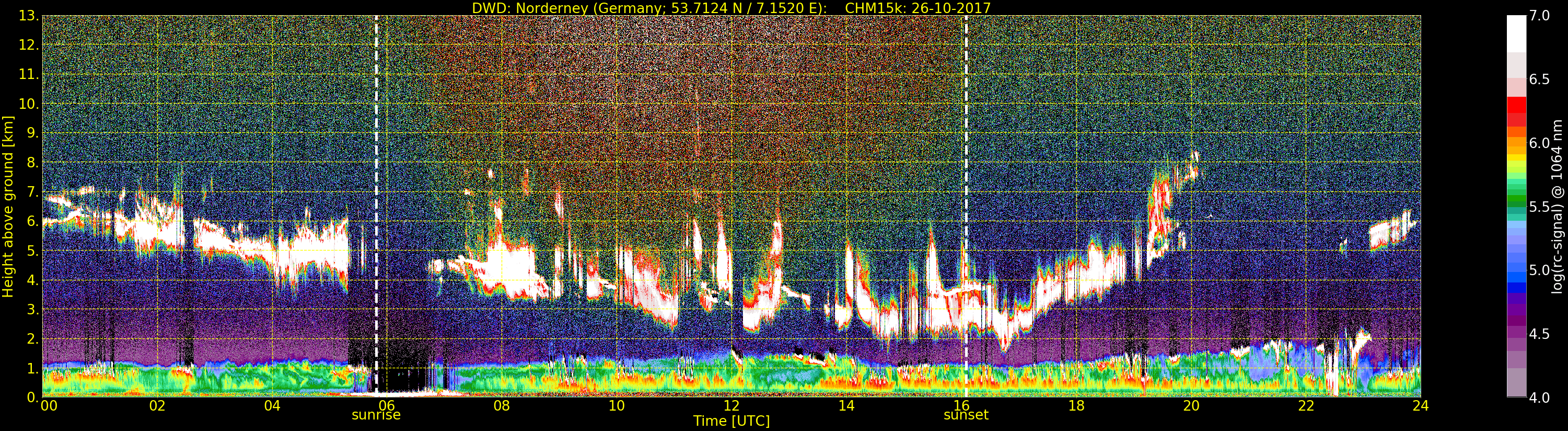Click the time tick label '02'

coord(157,406)
